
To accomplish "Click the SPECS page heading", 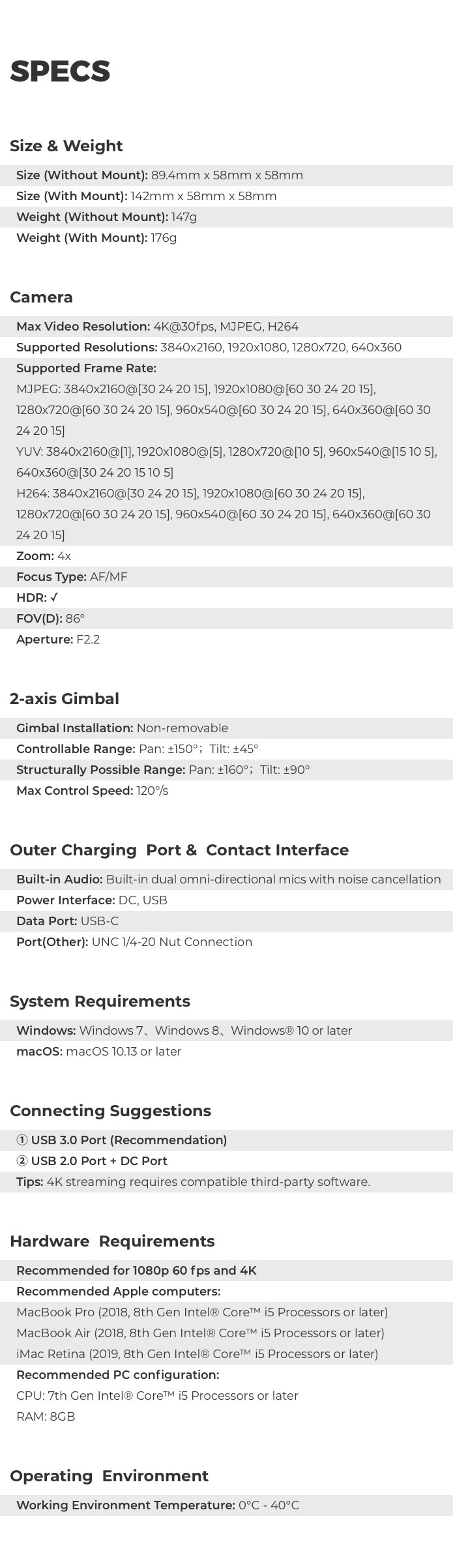I will [60, 71].
